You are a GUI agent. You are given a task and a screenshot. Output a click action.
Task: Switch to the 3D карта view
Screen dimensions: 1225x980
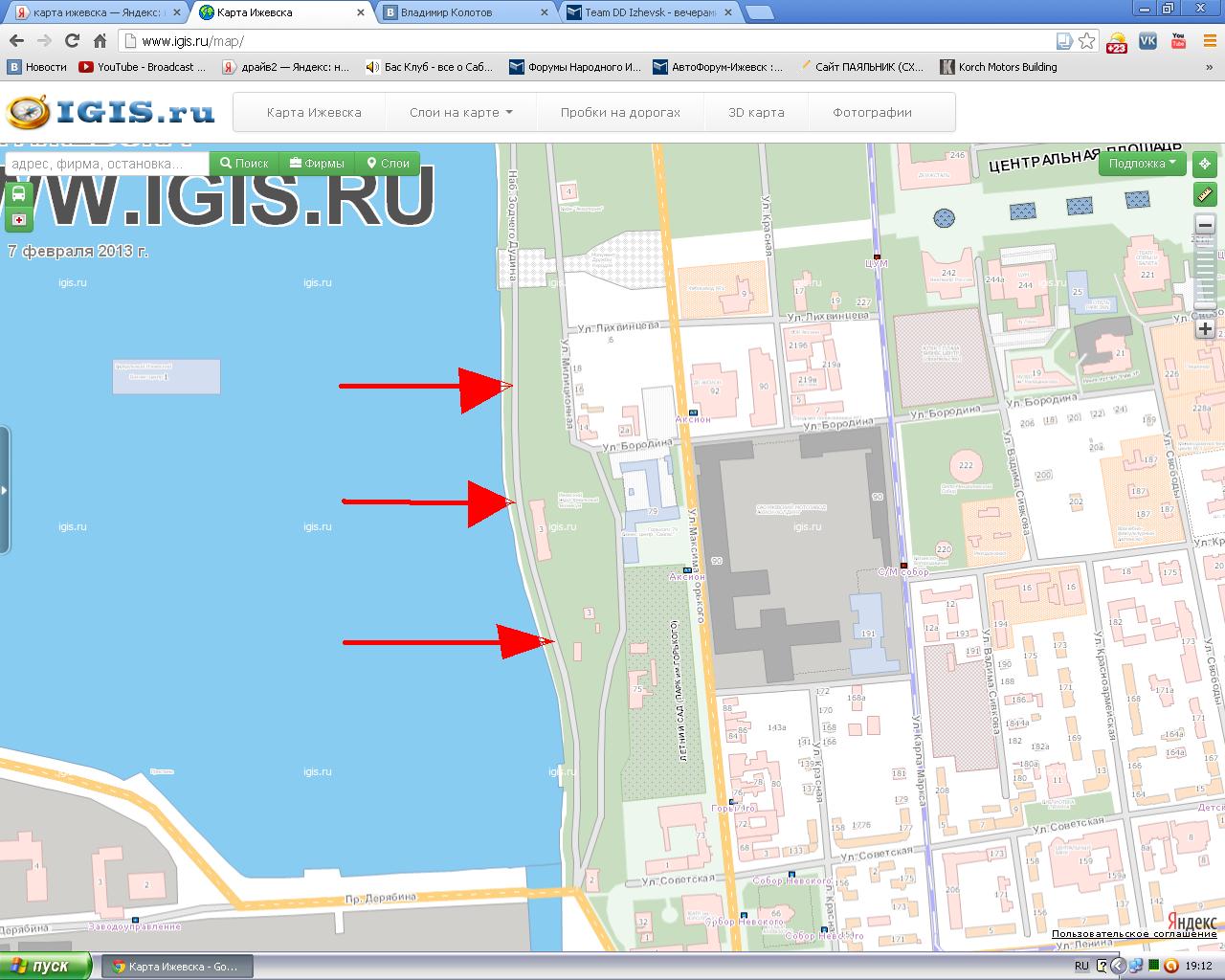coord(756,112)
